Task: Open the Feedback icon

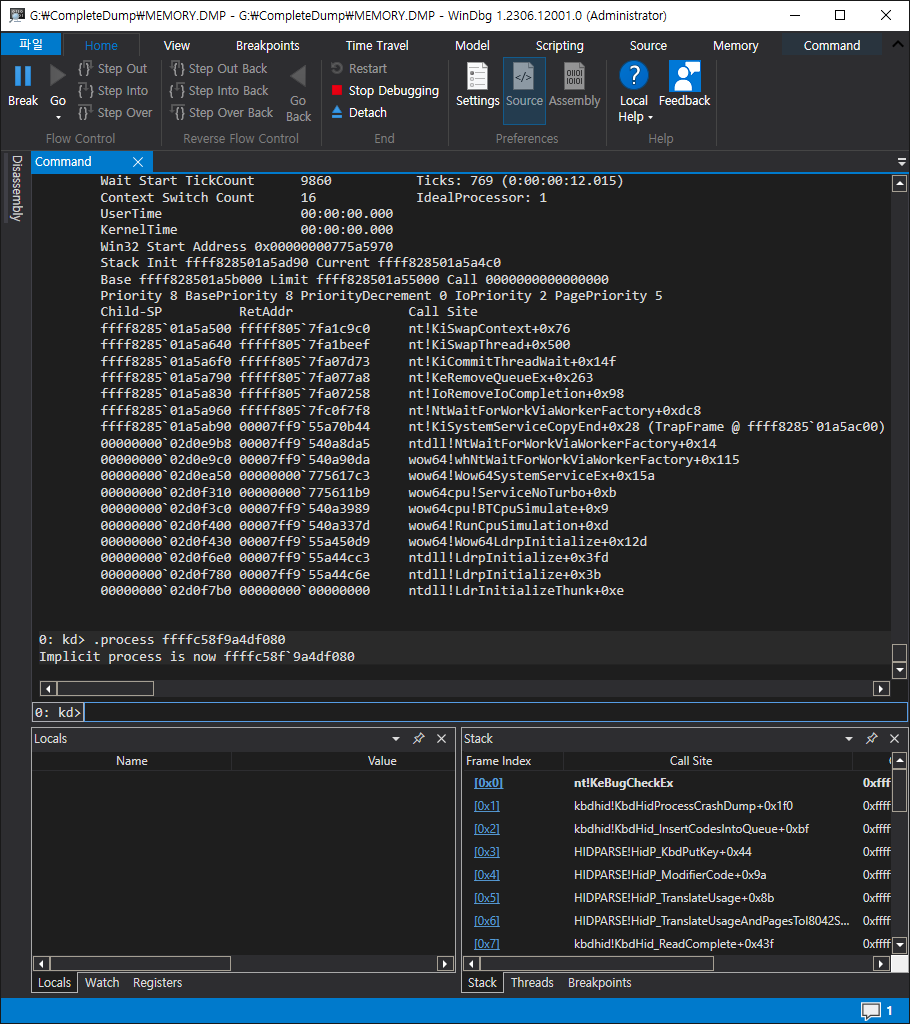Action: click(685, 76)
